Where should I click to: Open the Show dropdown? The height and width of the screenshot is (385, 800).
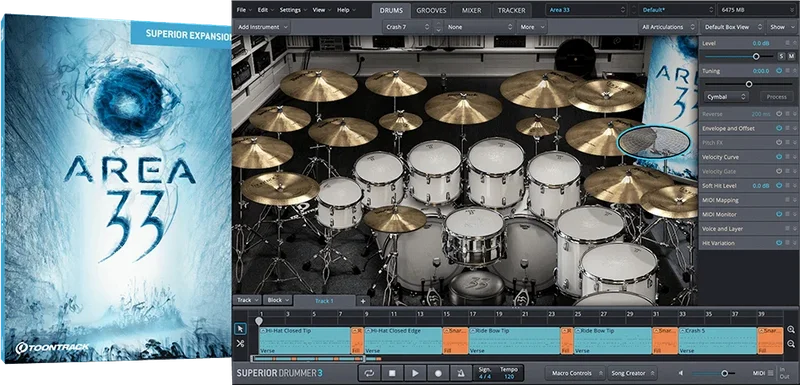[x=781, y=27]
